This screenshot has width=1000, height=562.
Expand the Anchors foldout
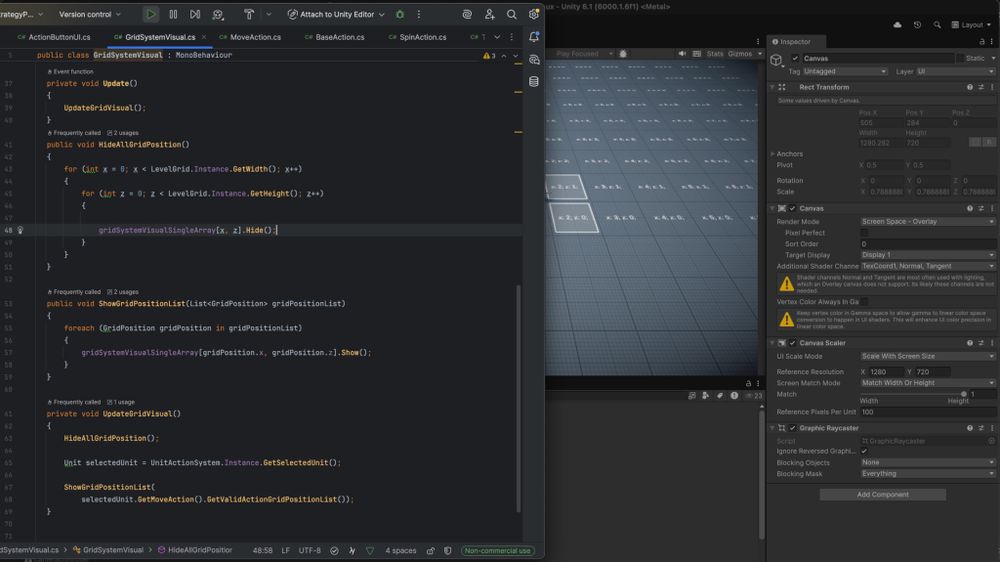coord(772,154)
